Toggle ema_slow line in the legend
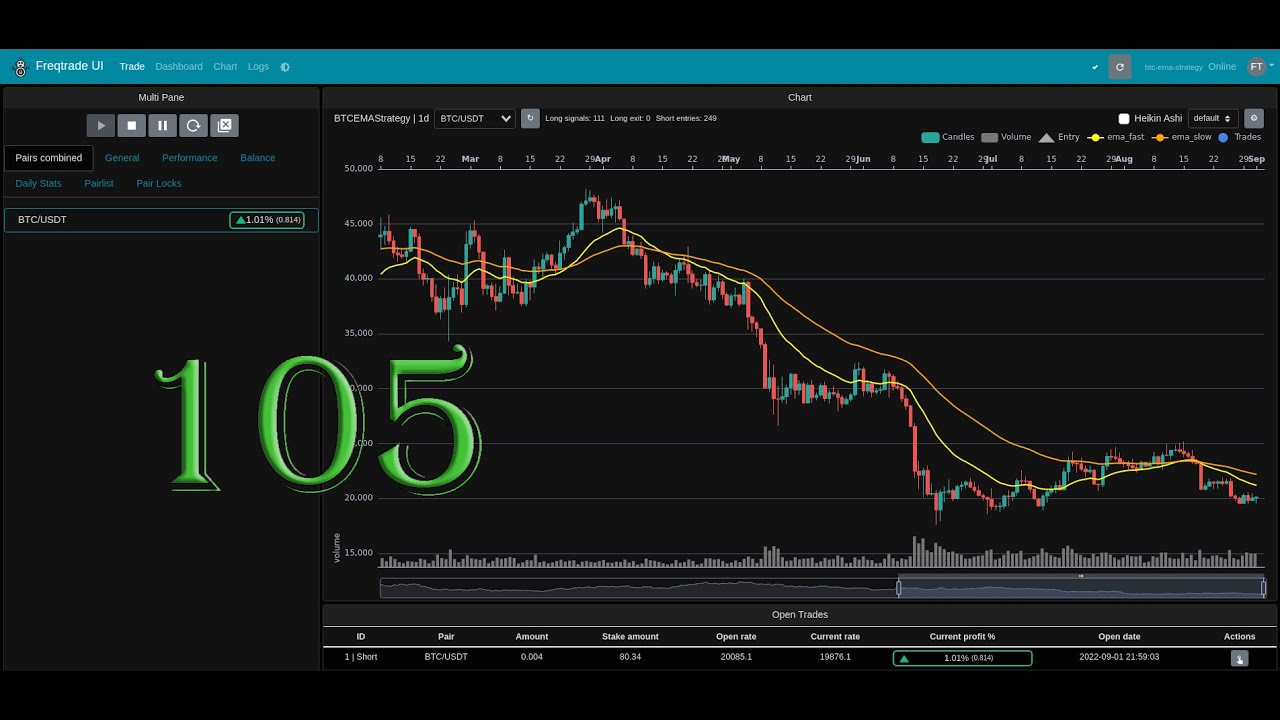1280x720 pixels. [x=1182, y=137]
